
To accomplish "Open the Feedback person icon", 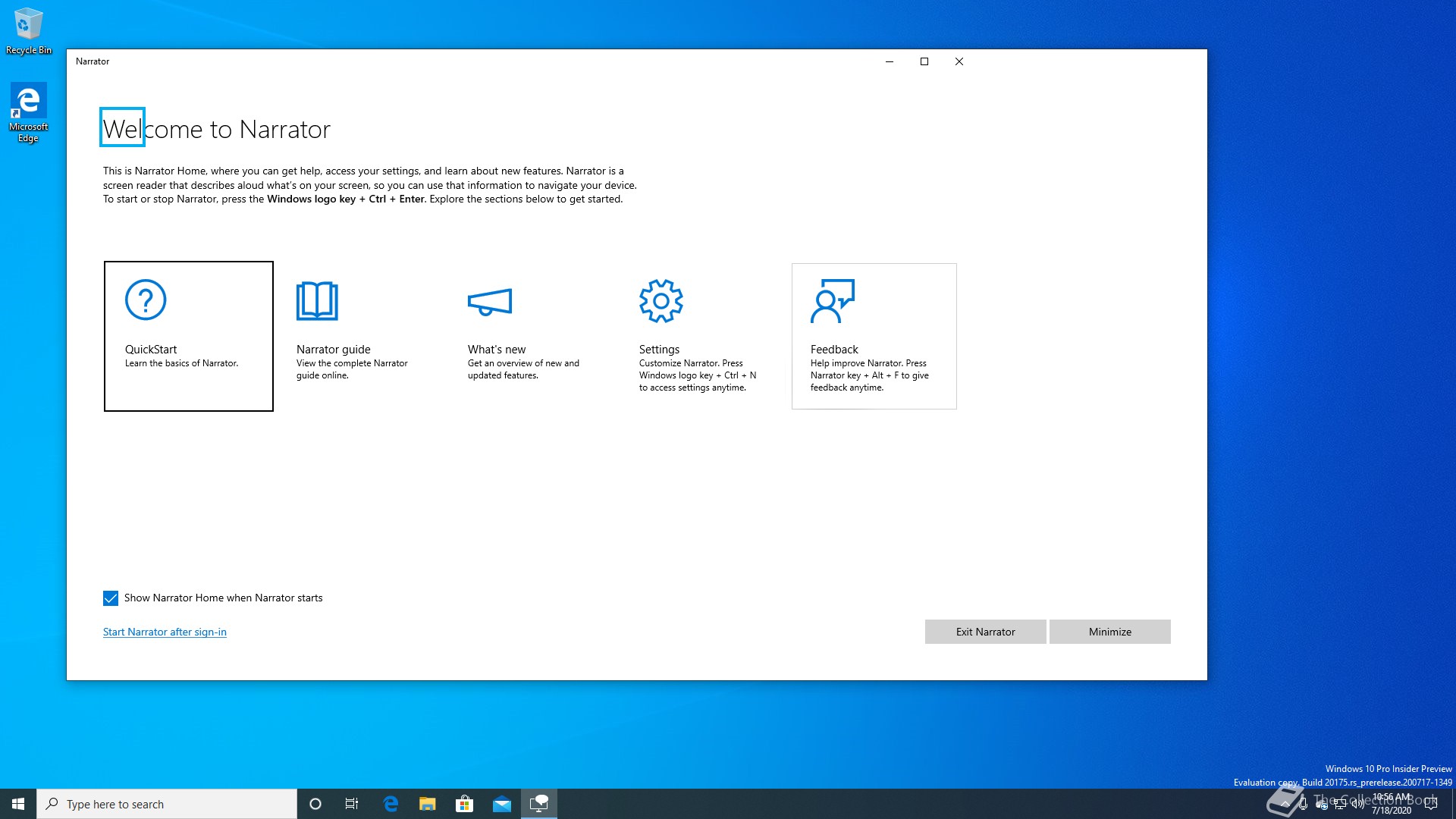I will [x=833, y=301].
